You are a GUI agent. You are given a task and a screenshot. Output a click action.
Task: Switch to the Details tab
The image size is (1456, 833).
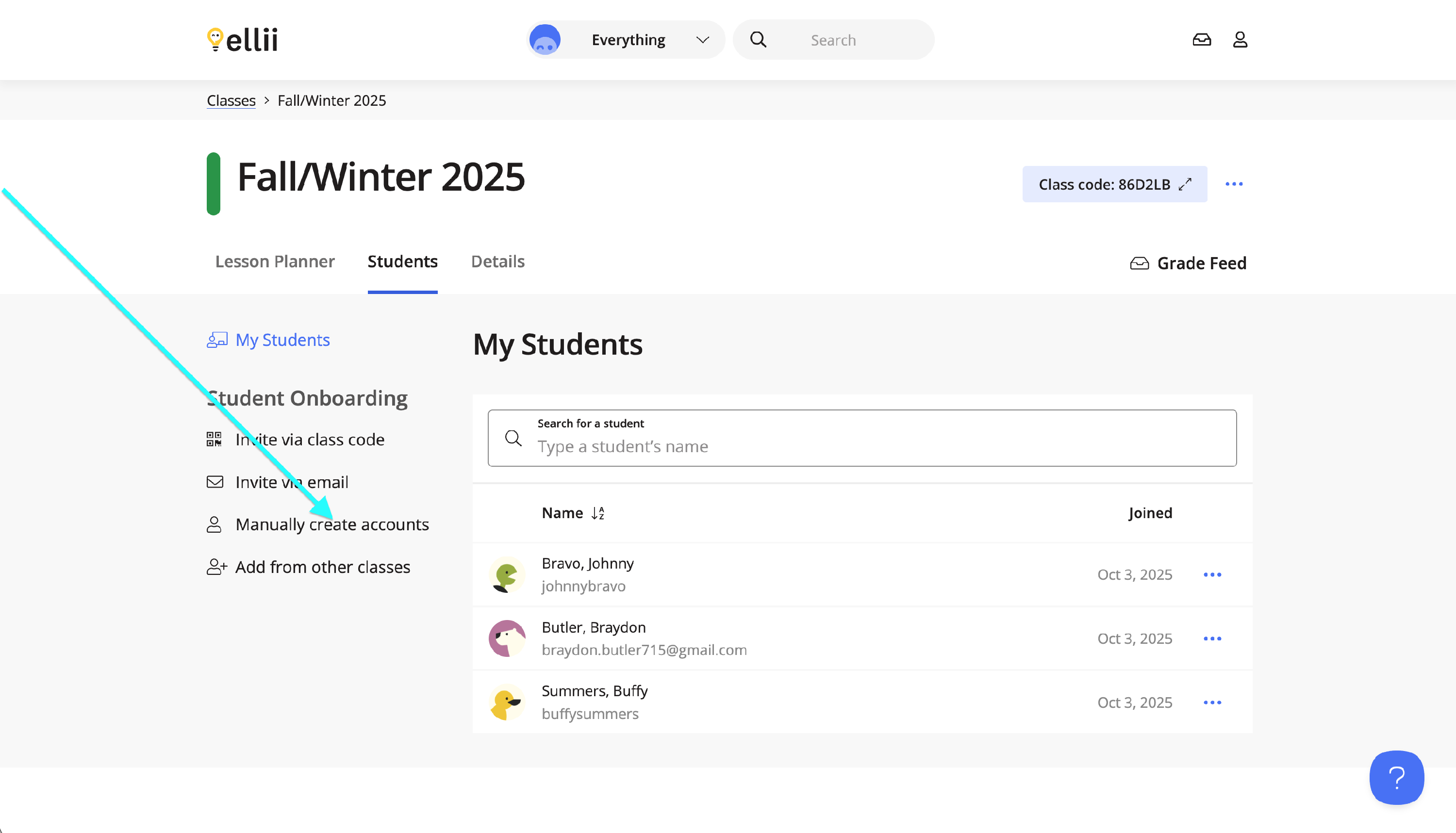[x=497, y=261]
